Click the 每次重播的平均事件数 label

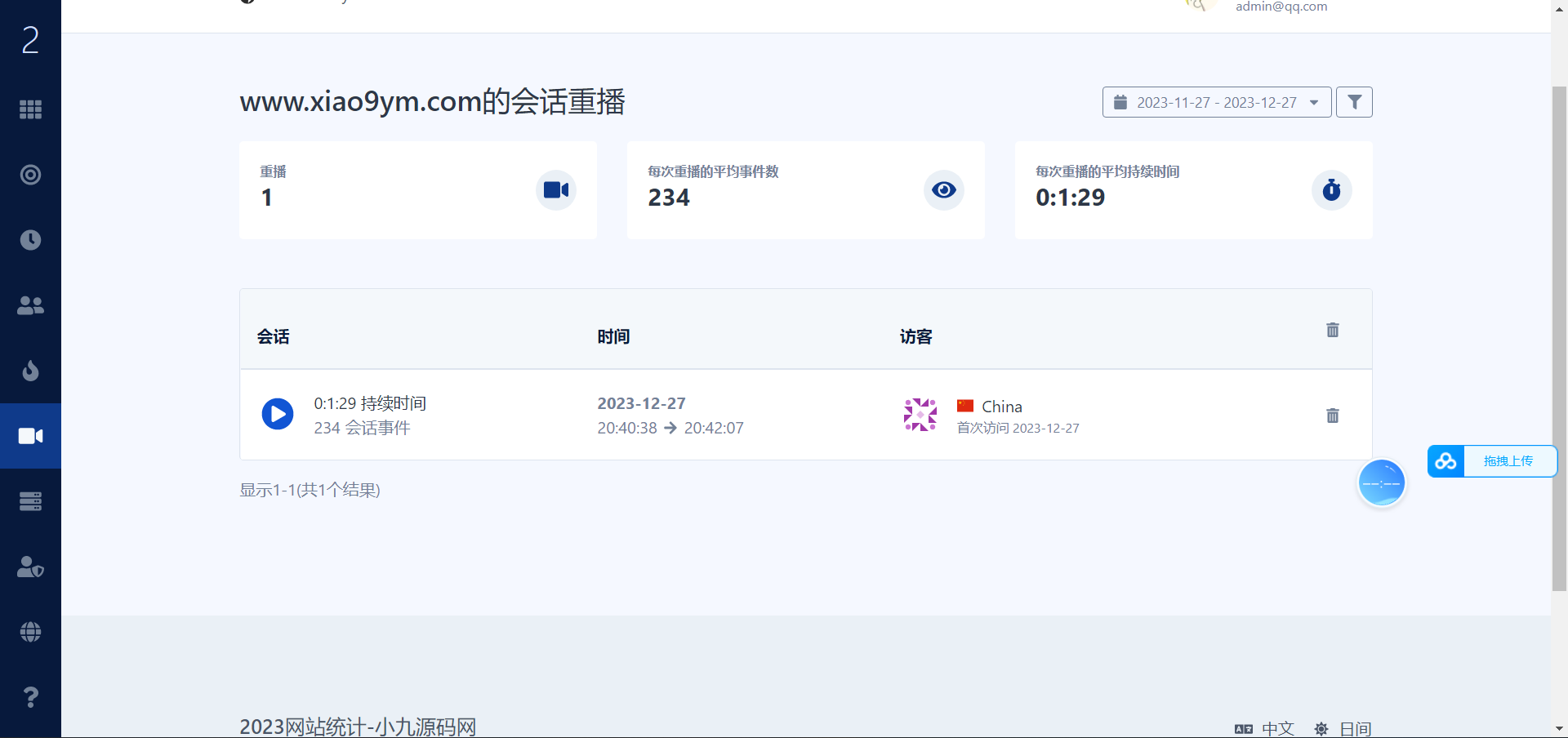[x=713, y=171]
